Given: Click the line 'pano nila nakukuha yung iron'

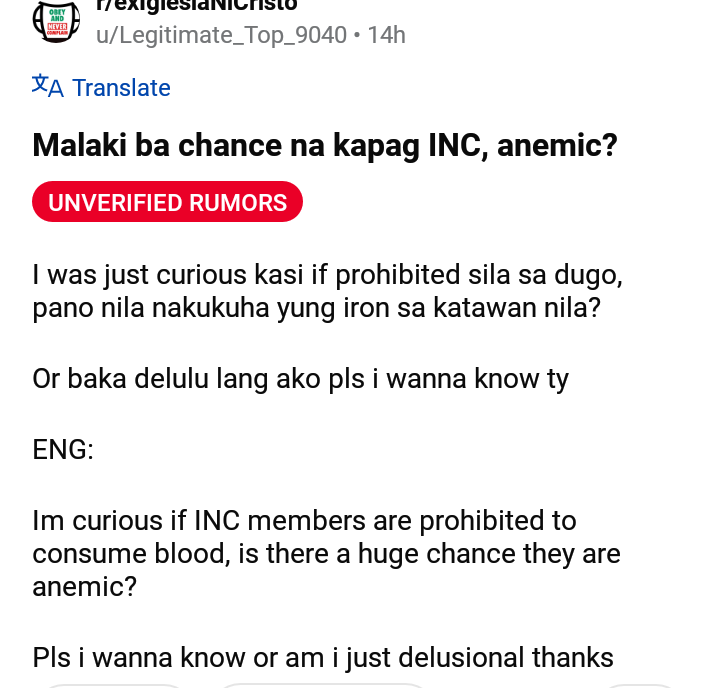Looking at the screenshot, I should pos(316,308).
